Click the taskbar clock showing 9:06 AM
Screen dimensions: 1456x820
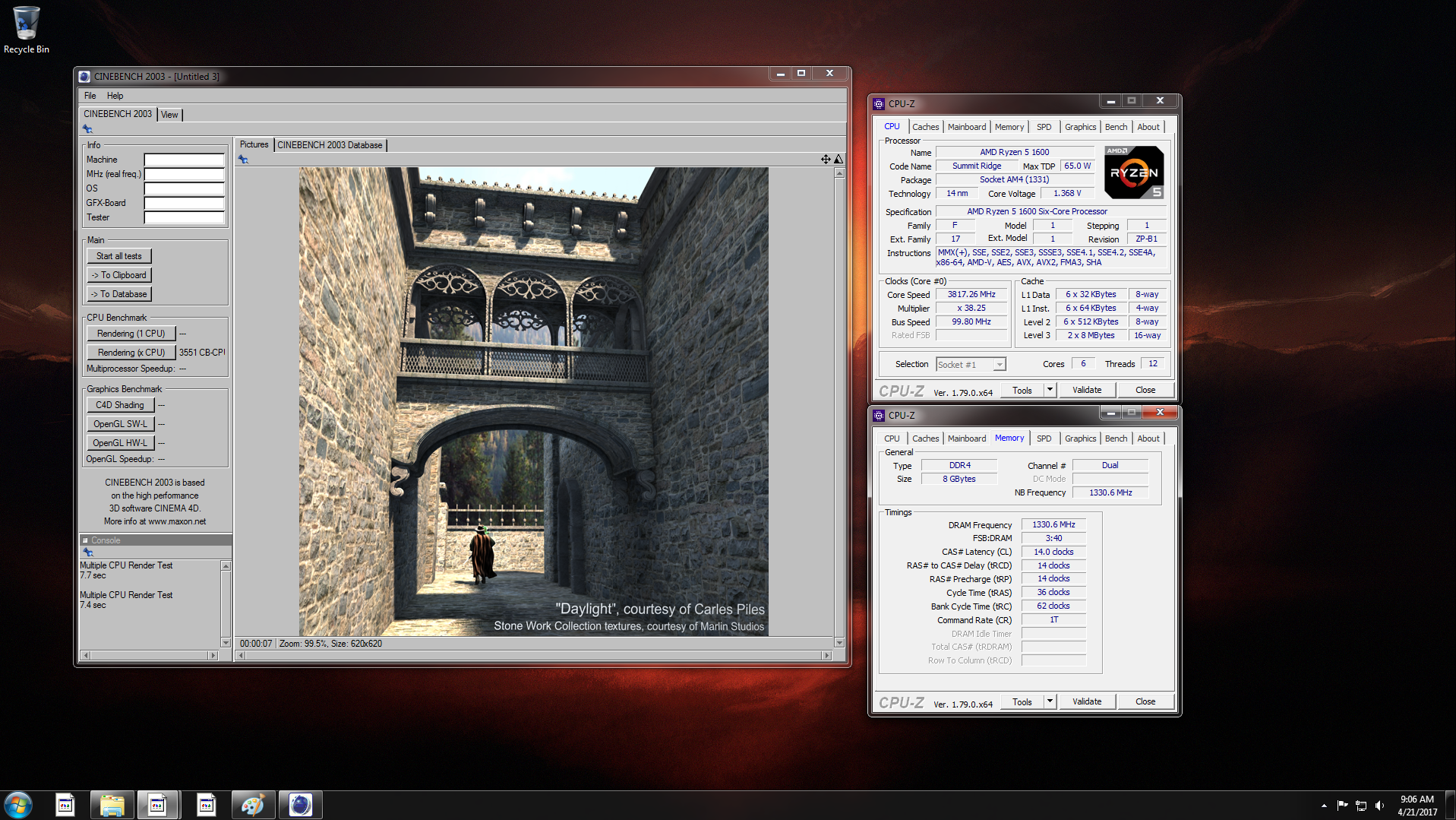coord(1417,806)
